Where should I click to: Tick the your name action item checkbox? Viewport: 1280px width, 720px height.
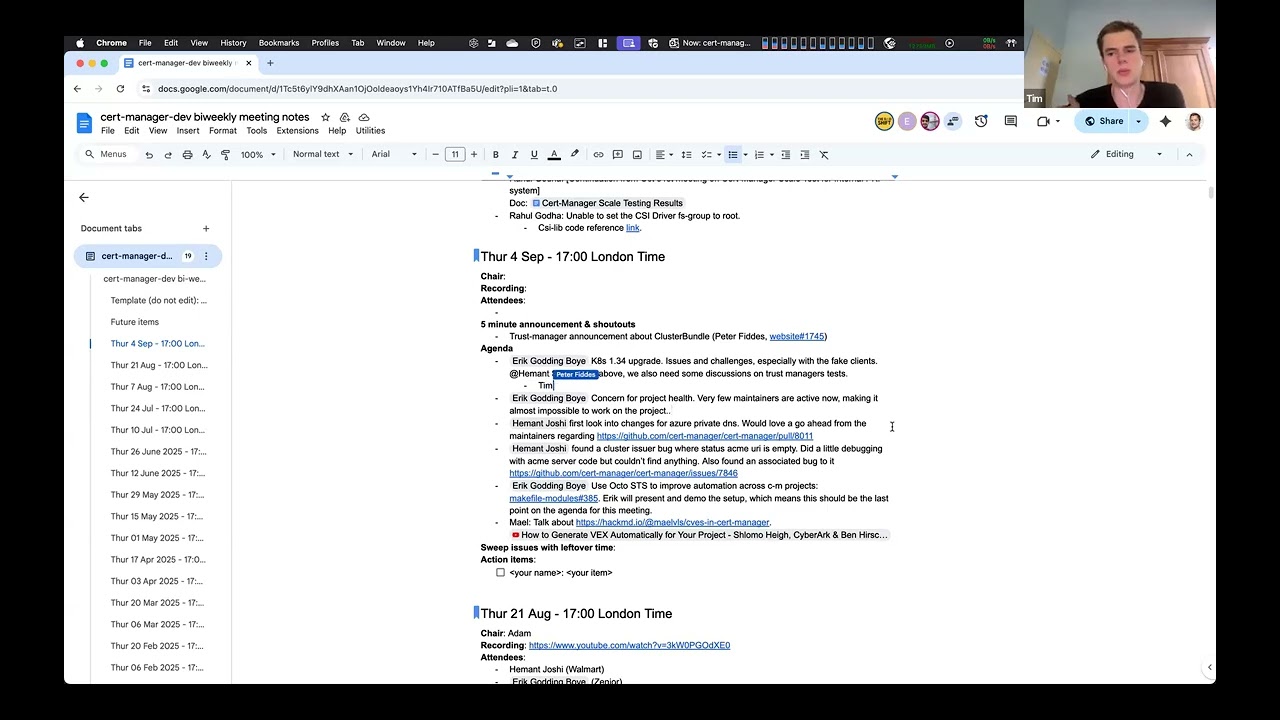point(500,573)
